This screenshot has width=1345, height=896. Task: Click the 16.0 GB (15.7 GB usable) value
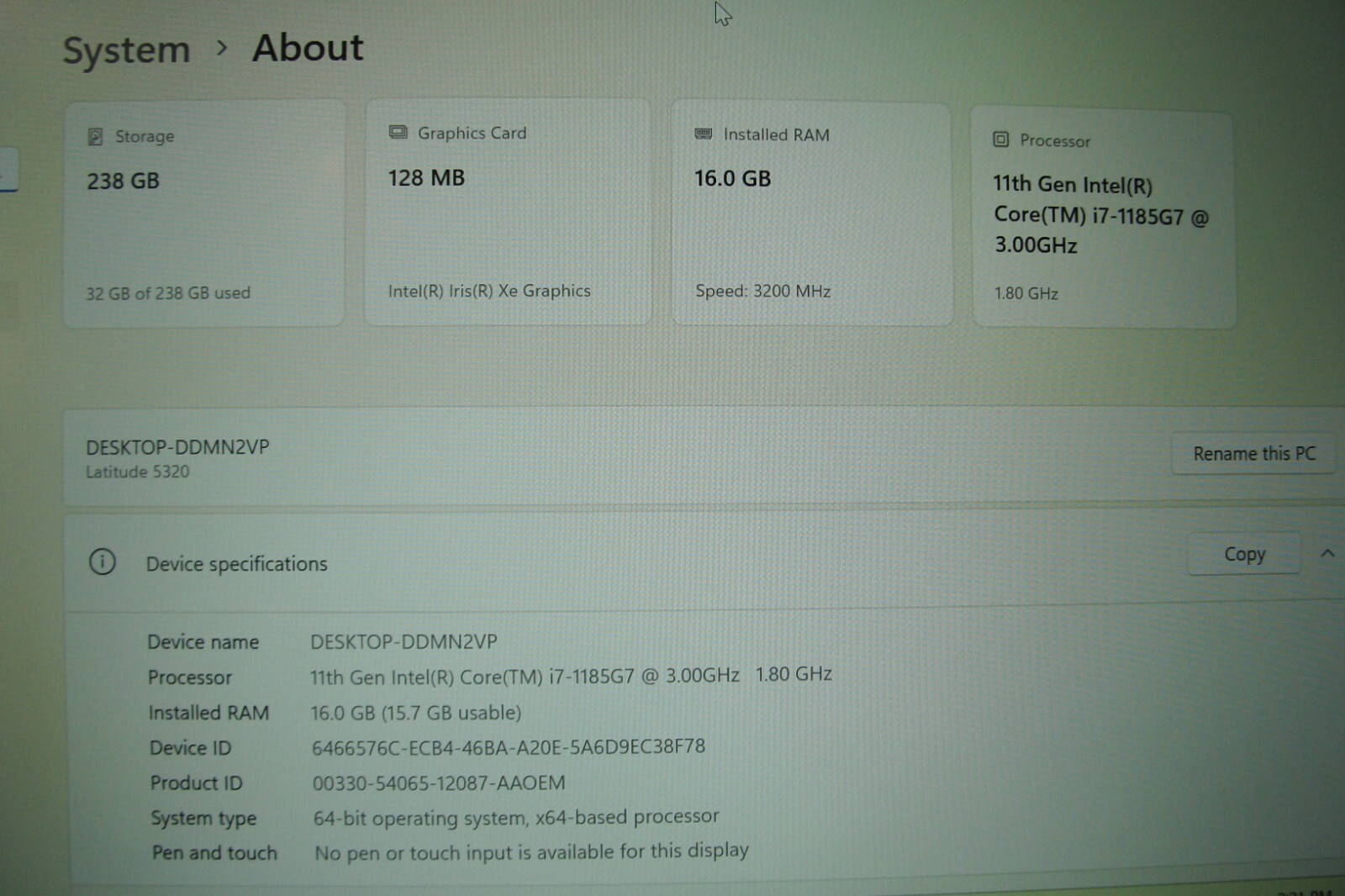pyautogui.click(x=416, y=713)
